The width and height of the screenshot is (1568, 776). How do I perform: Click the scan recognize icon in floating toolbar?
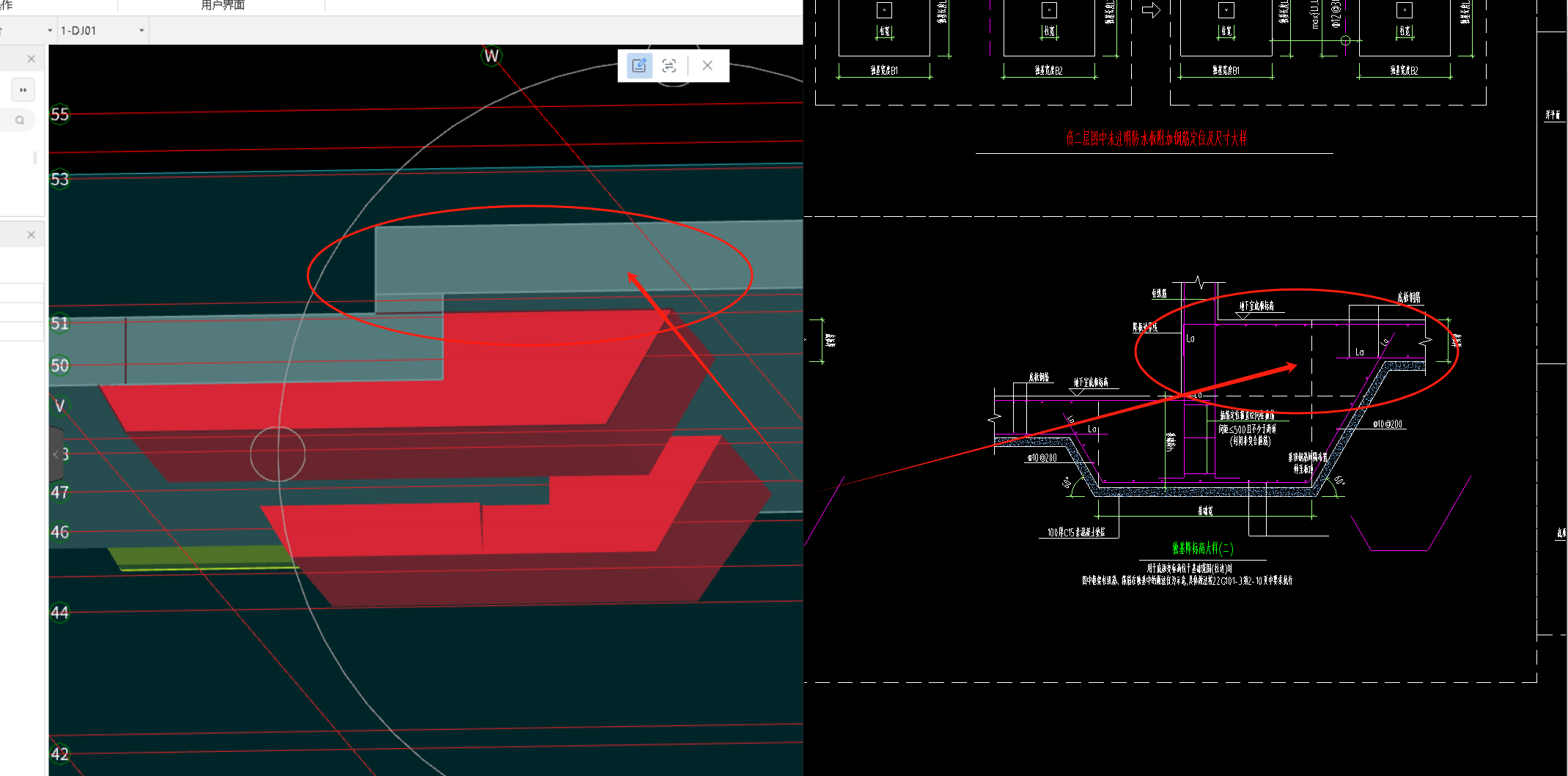click(x=669, y=65)
